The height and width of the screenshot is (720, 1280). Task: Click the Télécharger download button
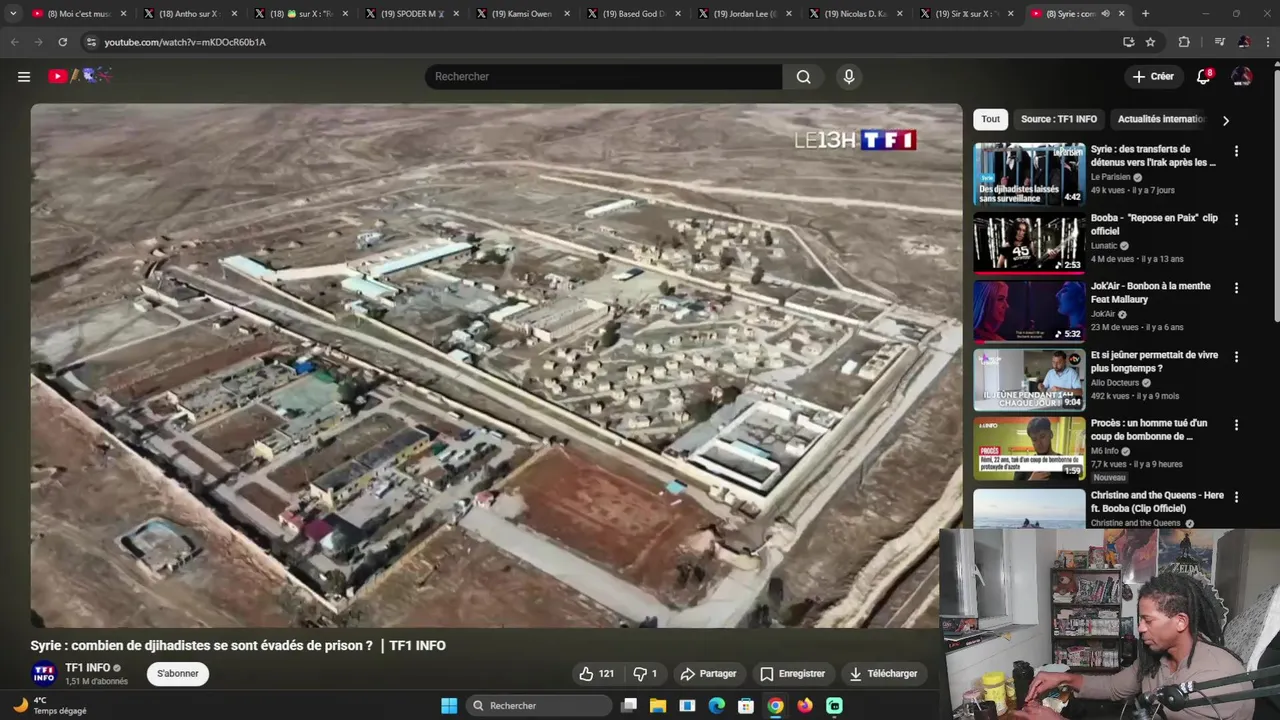pos(883,674)
